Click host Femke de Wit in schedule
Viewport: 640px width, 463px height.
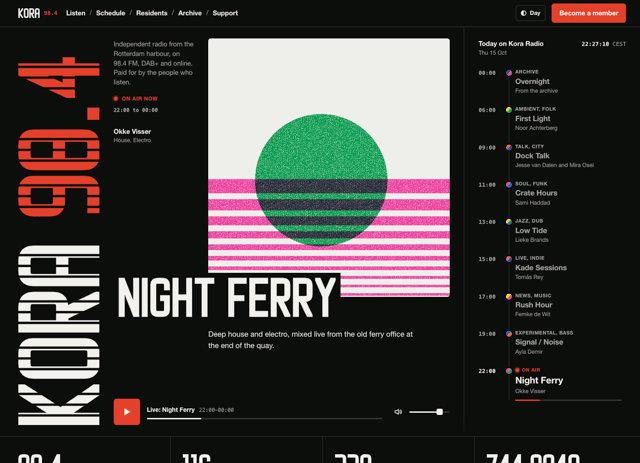(533, 314)
